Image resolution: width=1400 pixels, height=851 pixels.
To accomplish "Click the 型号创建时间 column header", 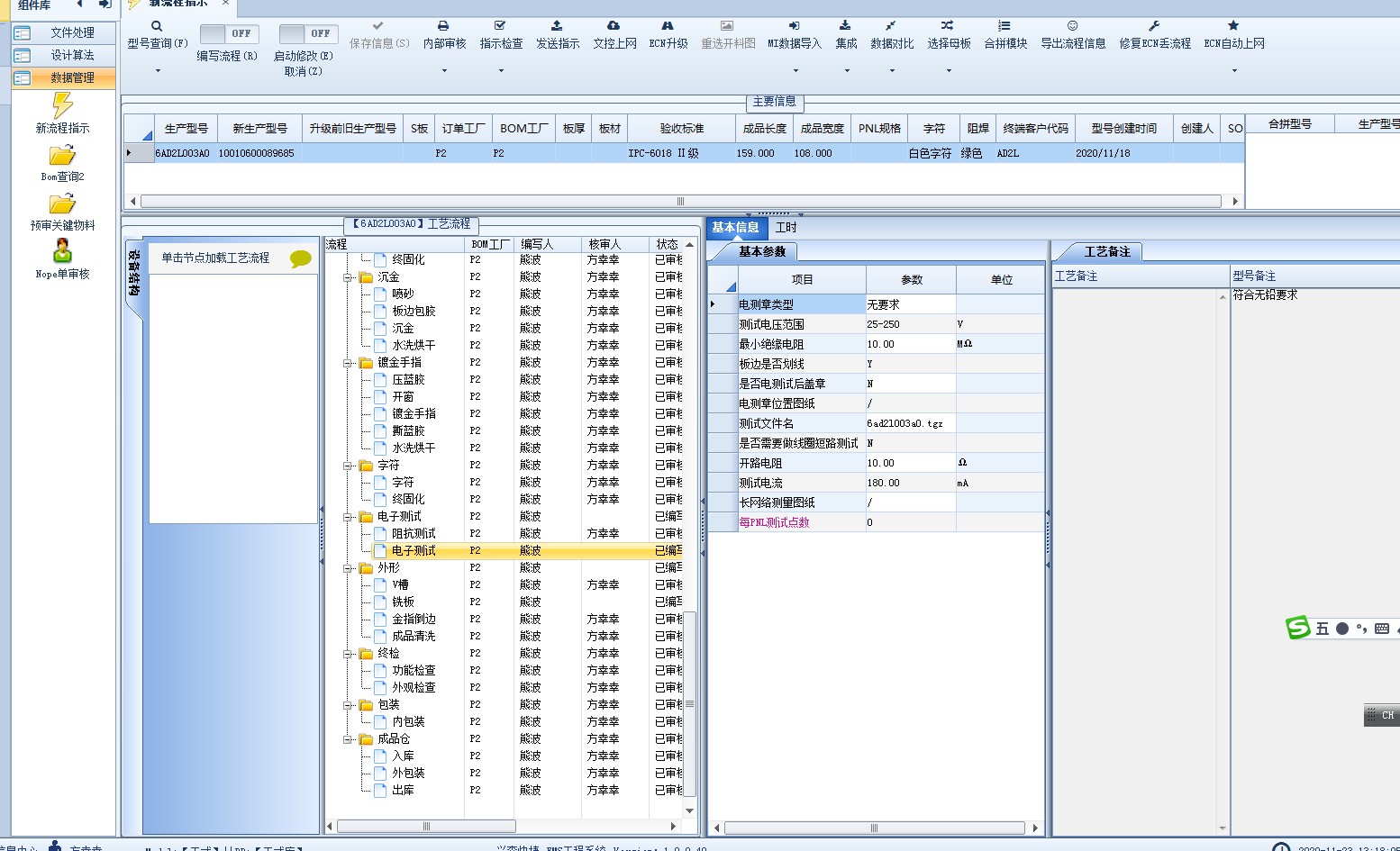I will click(1123, 129).
